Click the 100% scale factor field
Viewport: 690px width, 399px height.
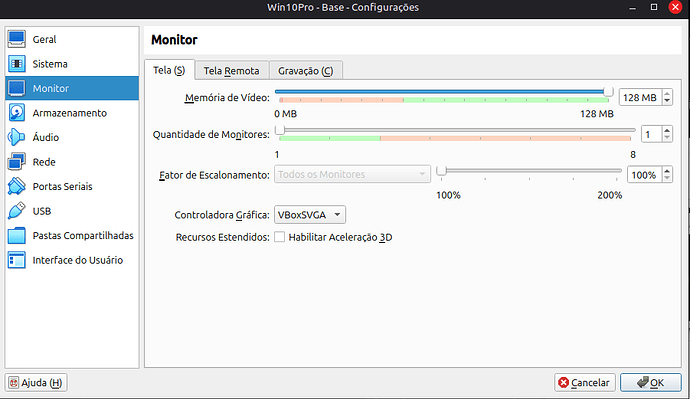(x=645, y=175)
